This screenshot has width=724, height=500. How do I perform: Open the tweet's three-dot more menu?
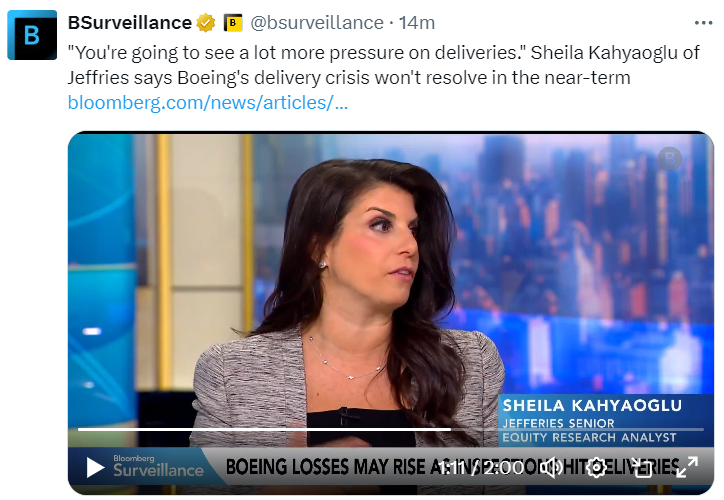click(703, 23)
